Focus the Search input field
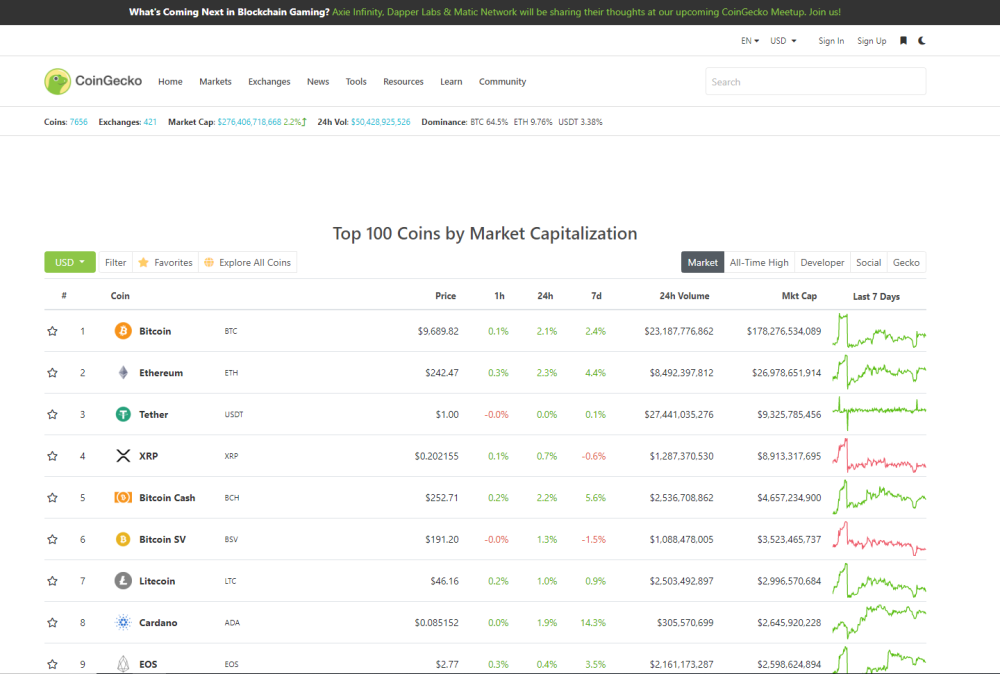This screenshot has height=674, width=1000. pos(815,82)
